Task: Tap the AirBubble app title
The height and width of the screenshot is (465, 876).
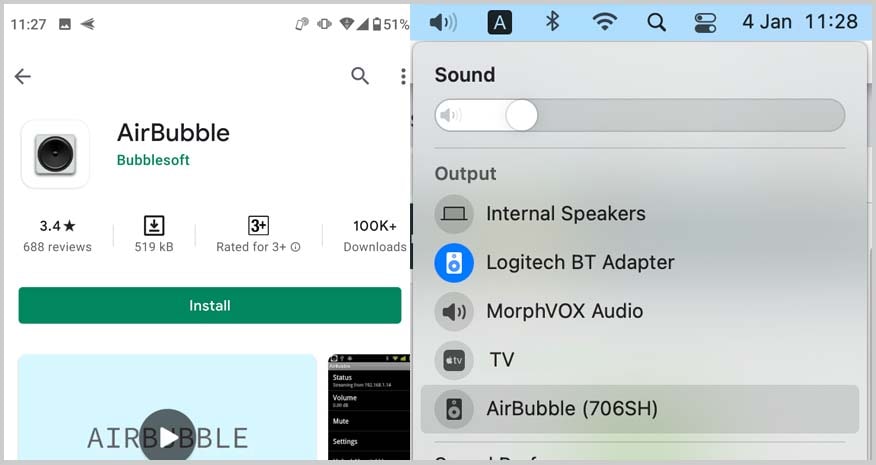Action: coord(173,133)
